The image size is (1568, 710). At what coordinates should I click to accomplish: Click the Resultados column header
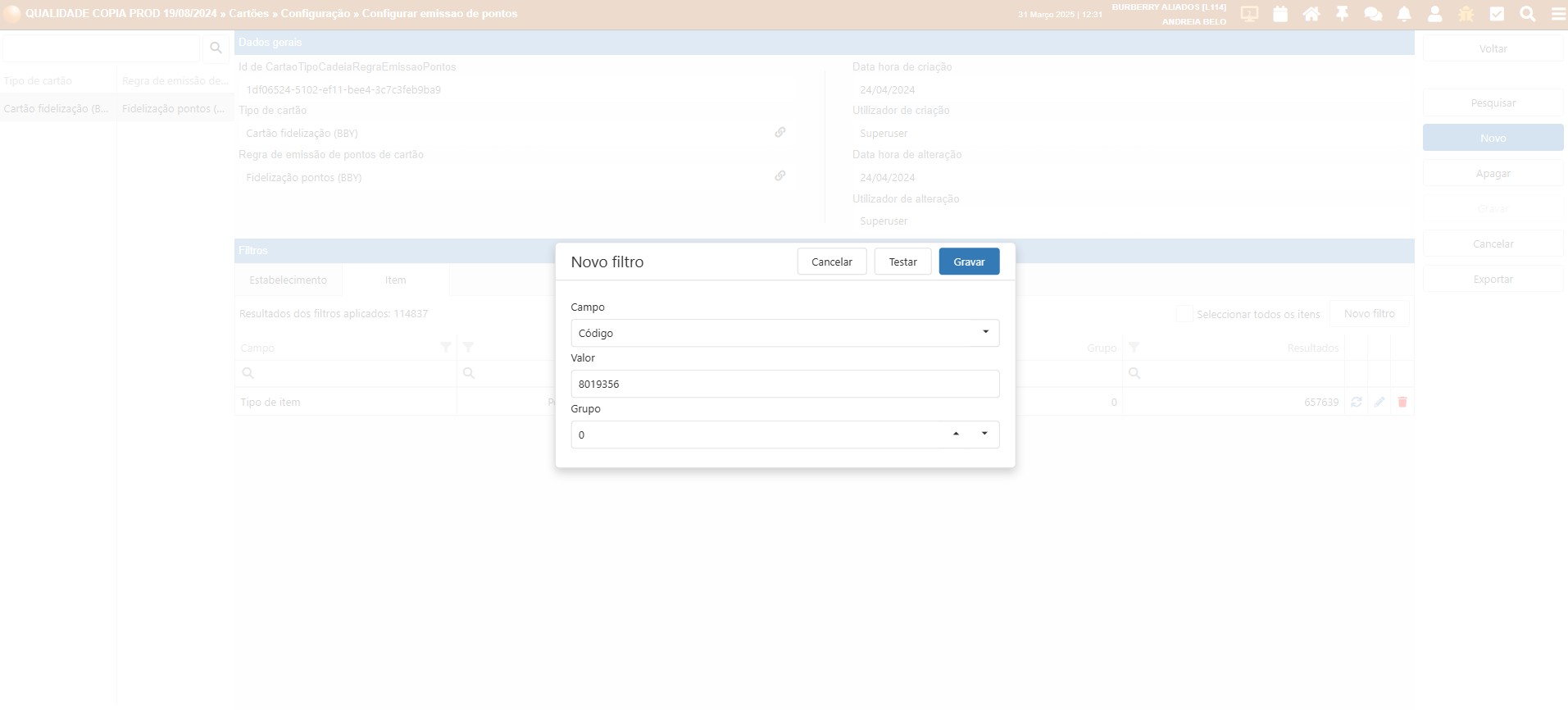coord(1313,348)
